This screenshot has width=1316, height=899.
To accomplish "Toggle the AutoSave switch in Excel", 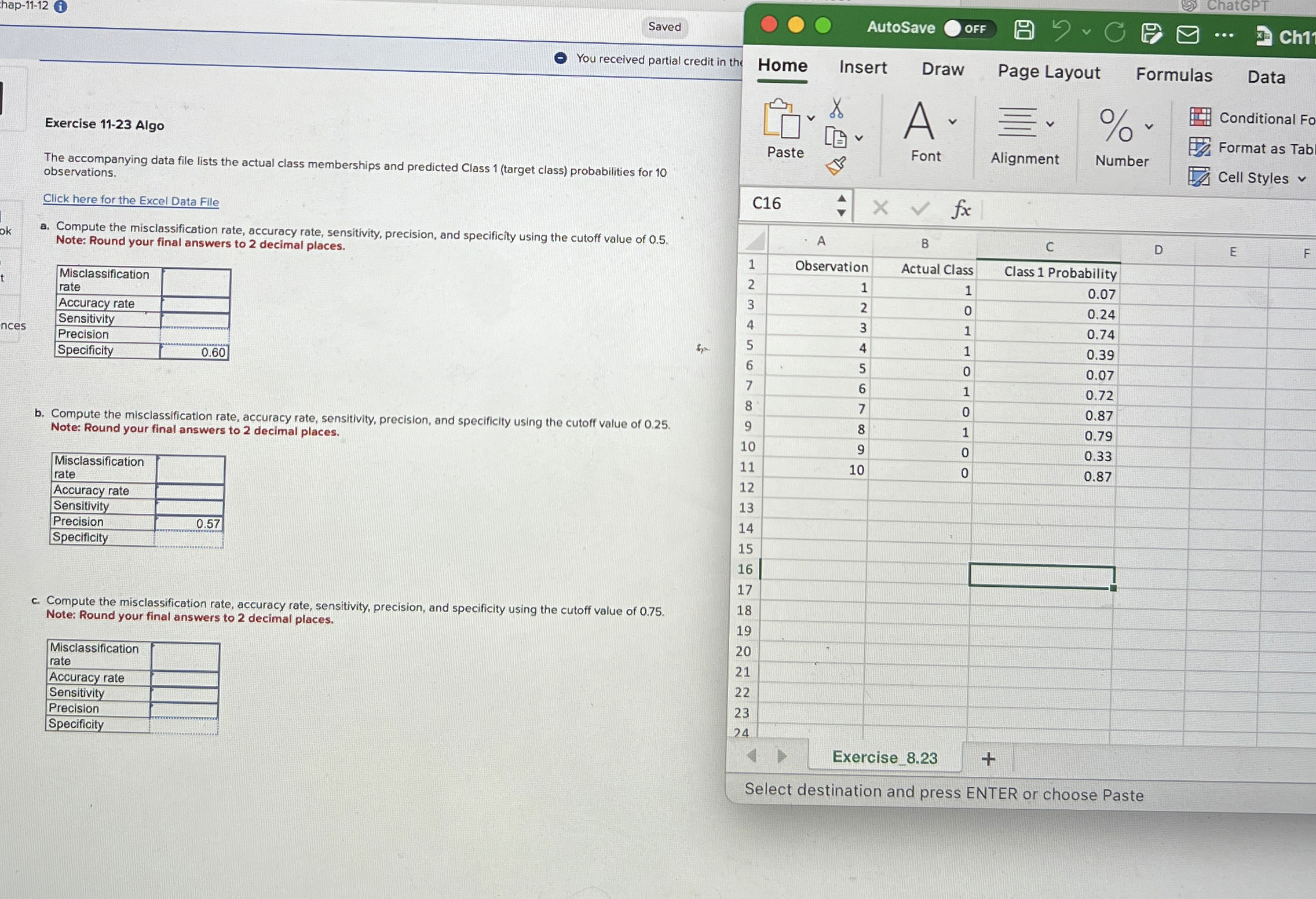I will [x=970, y=28].
